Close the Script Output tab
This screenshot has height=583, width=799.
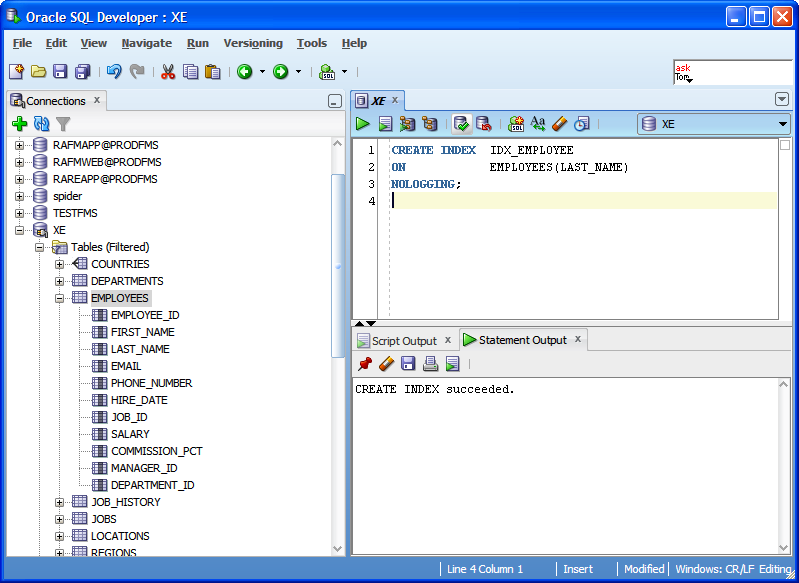pyautogui.click(x=448, y=340)
